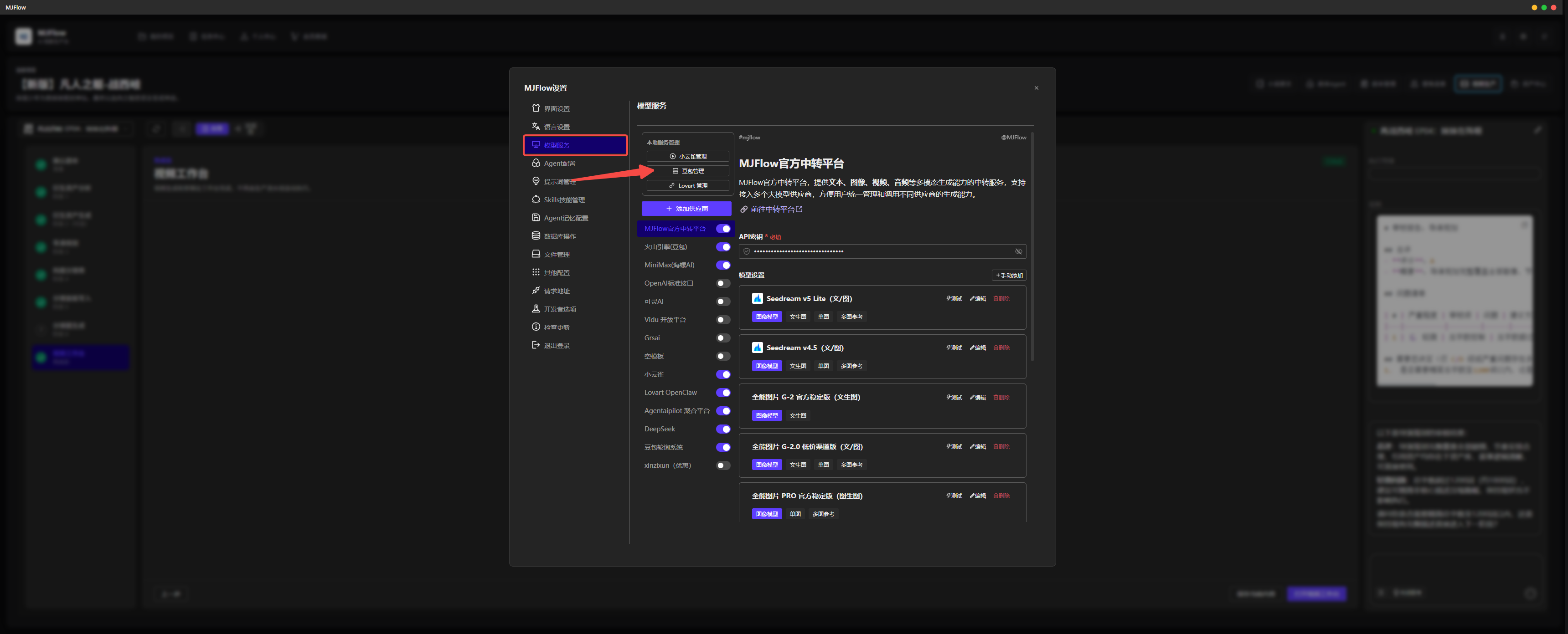Click the logout icon beside 退出登录

click(536, 346)
